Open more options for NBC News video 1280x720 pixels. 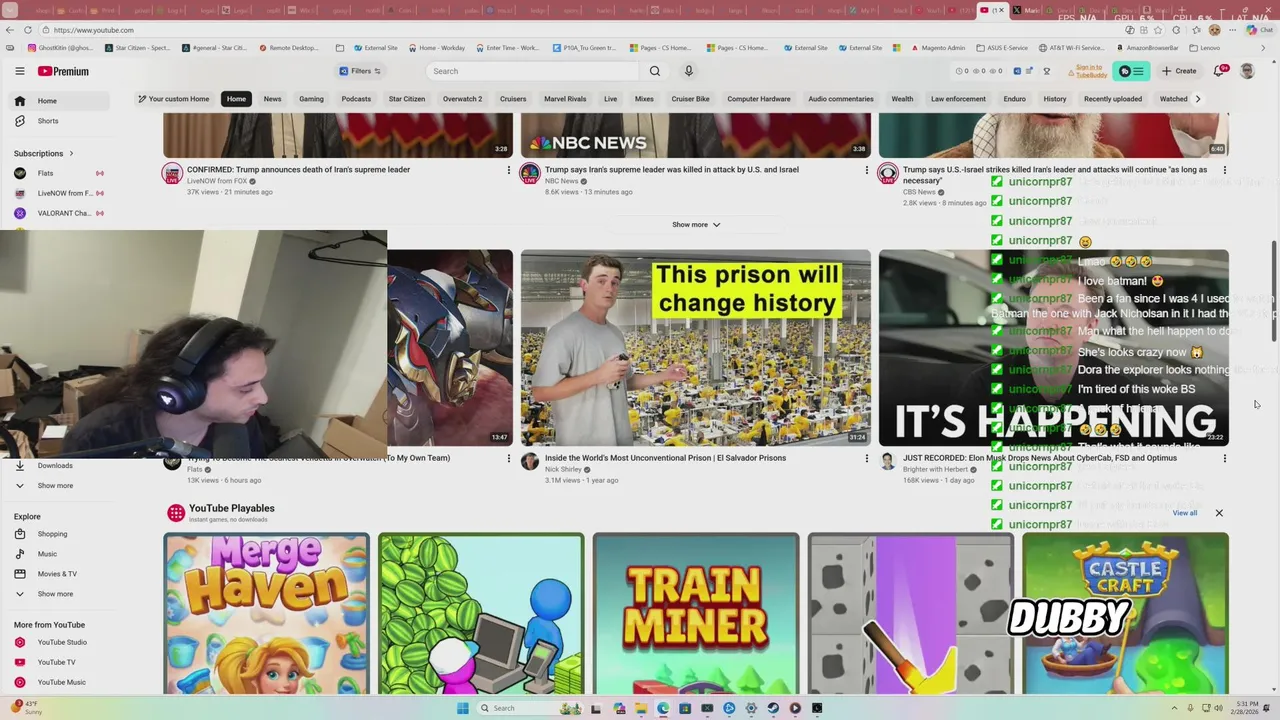[x=866, y=170]
